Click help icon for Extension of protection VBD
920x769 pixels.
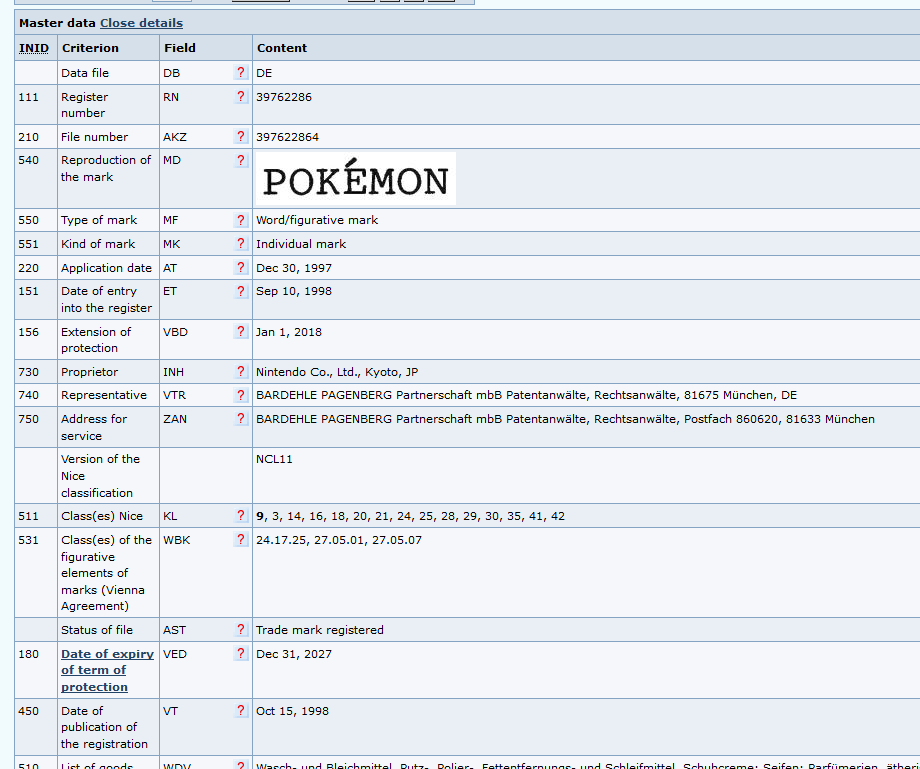pos(241,331)
